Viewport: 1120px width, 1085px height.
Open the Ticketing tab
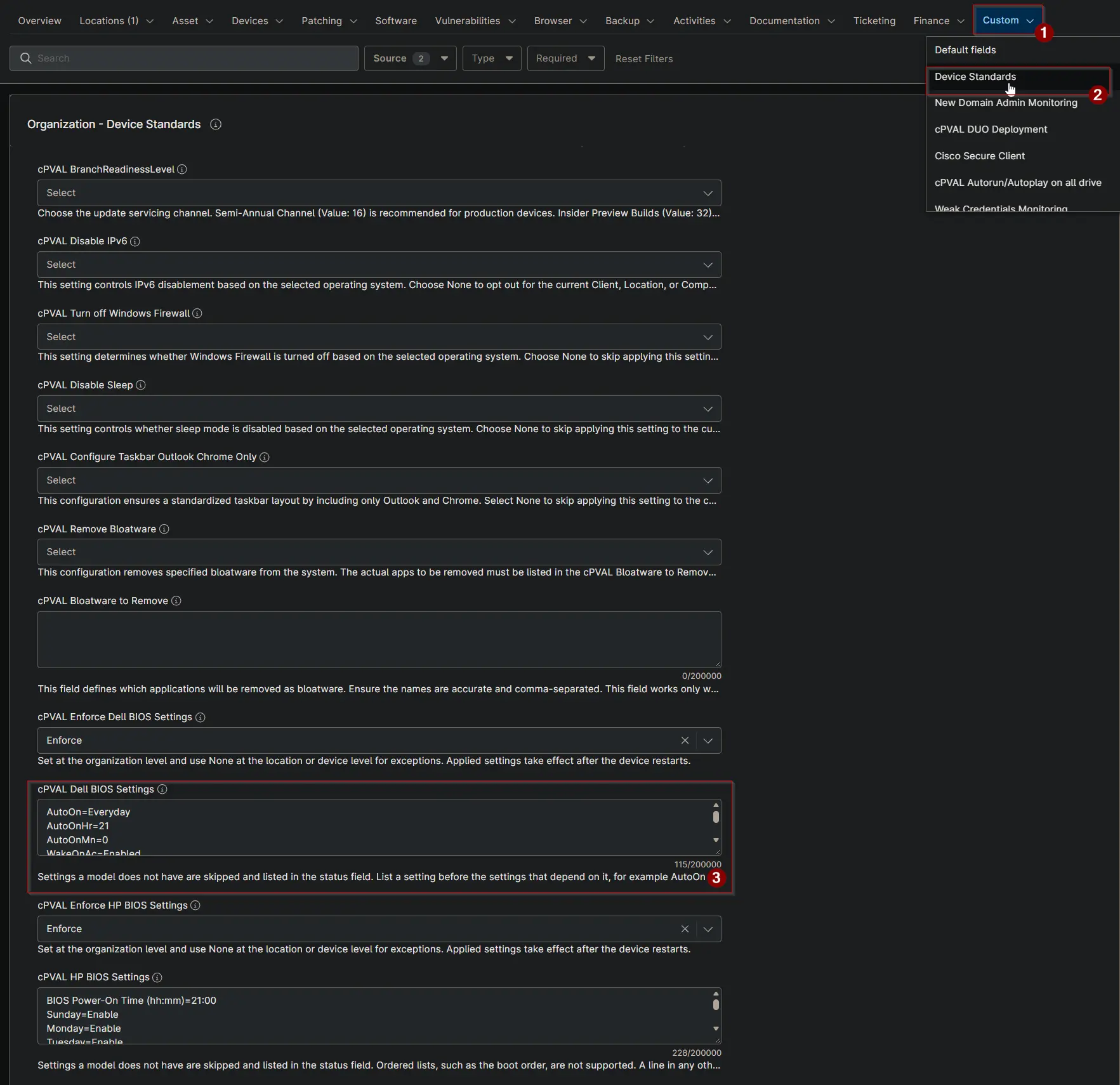[x=874, y=21]
